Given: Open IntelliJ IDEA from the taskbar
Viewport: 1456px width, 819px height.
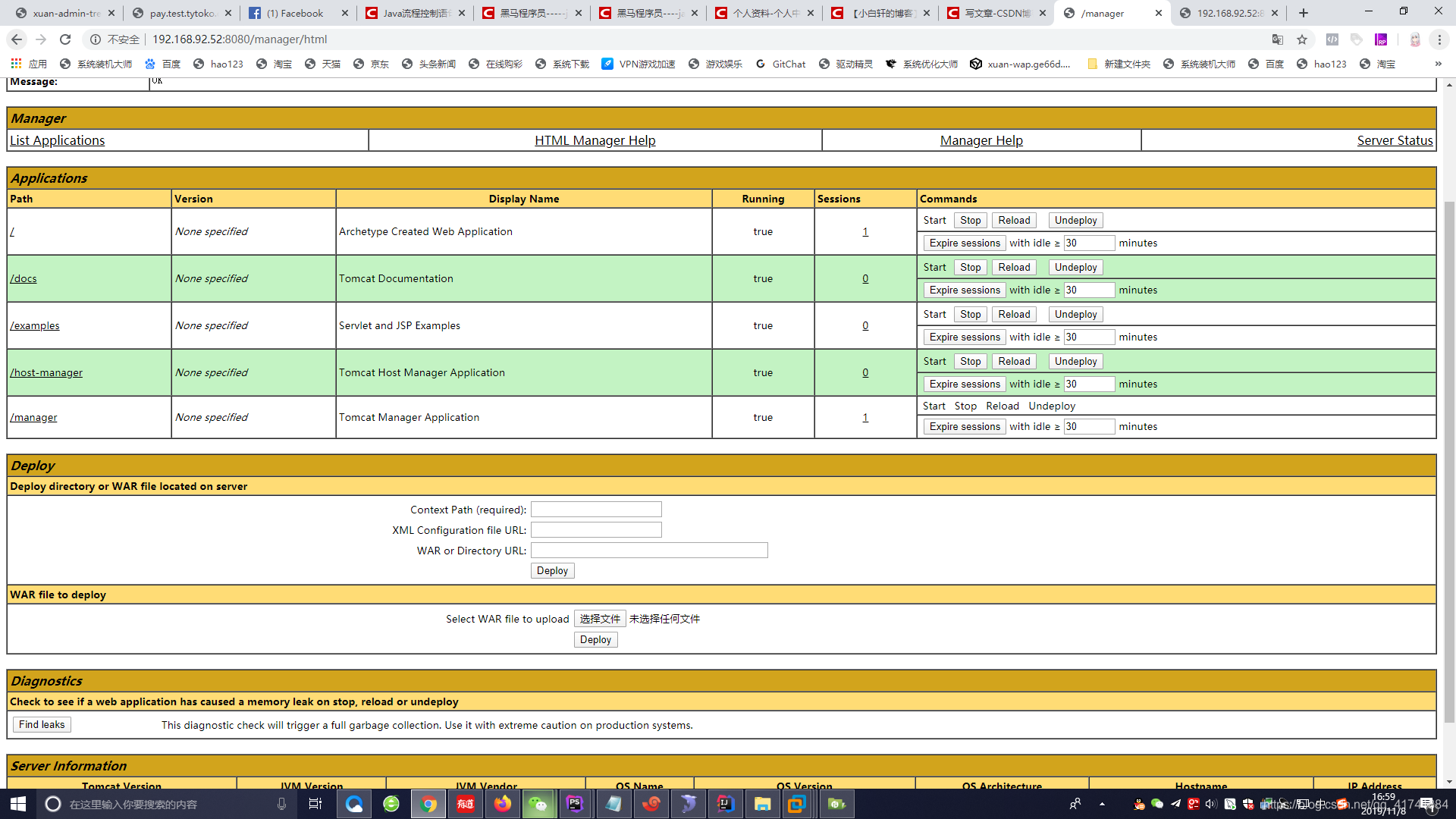Looking at the screenshot, I should (x=725, y=804).
